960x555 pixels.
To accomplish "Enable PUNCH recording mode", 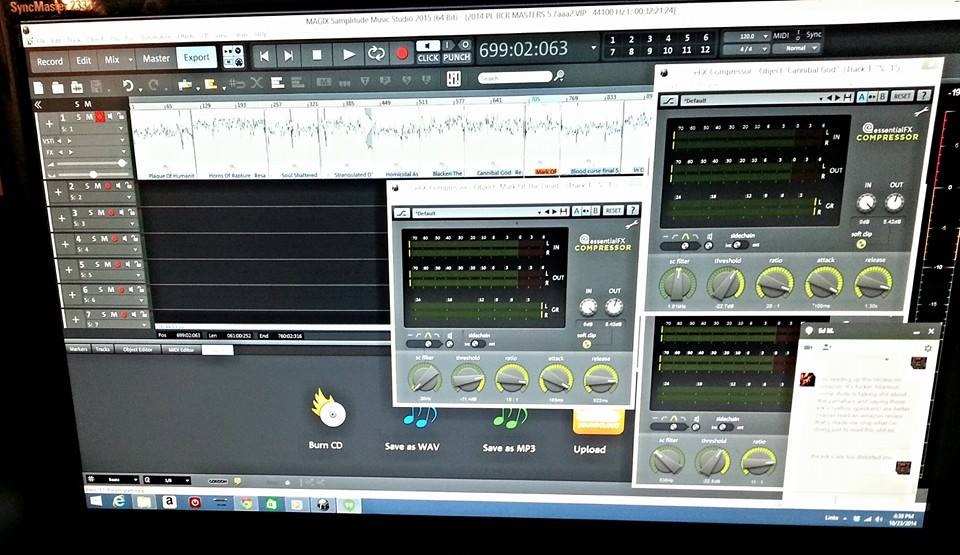I will pyautogui.click(x=456, y=57).
